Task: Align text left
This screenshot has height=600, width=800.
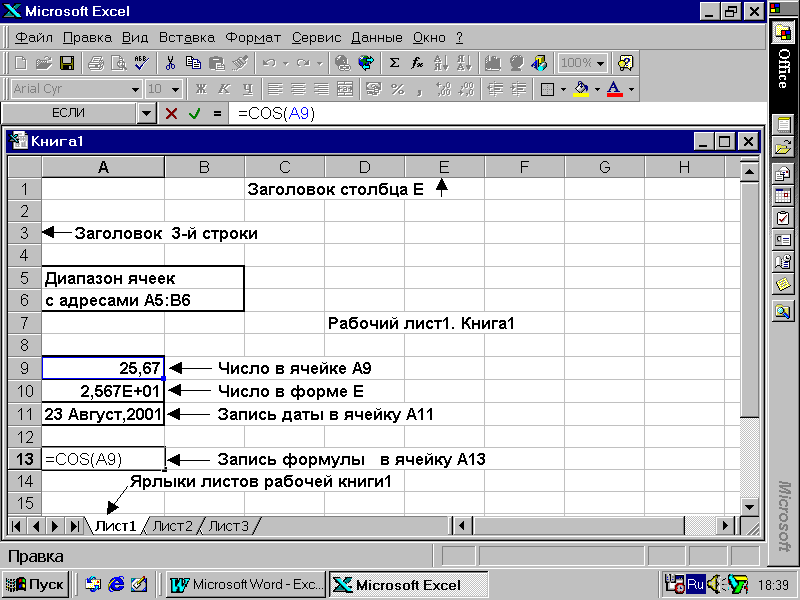Action: [276, 89]
